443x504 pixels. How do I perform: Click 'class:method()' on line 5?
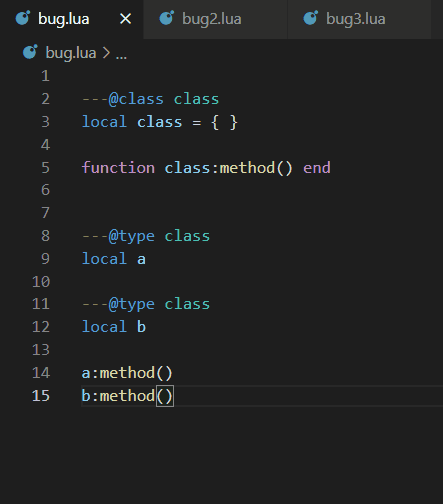coord(229,168)
